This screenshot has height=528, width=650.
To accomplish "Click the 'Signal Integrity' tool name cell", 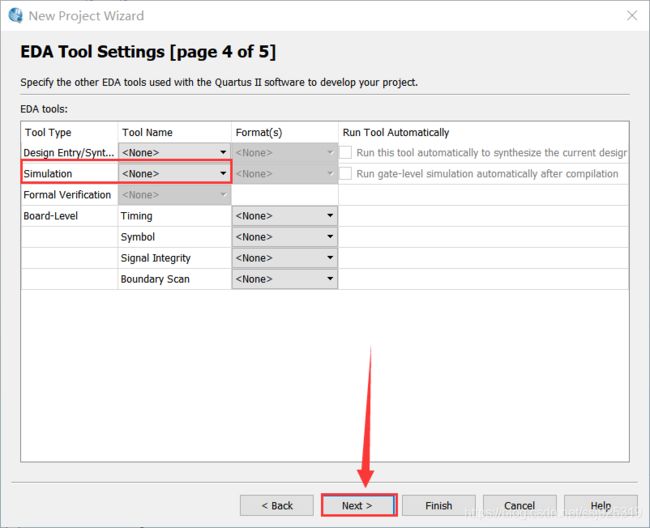I will tap(175, 258).
